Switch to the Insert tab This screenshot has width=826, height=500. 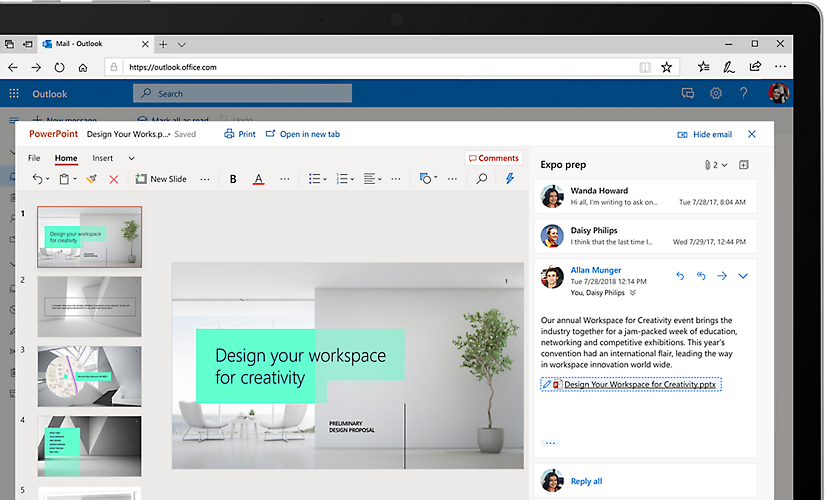click(x=103, y=158)
